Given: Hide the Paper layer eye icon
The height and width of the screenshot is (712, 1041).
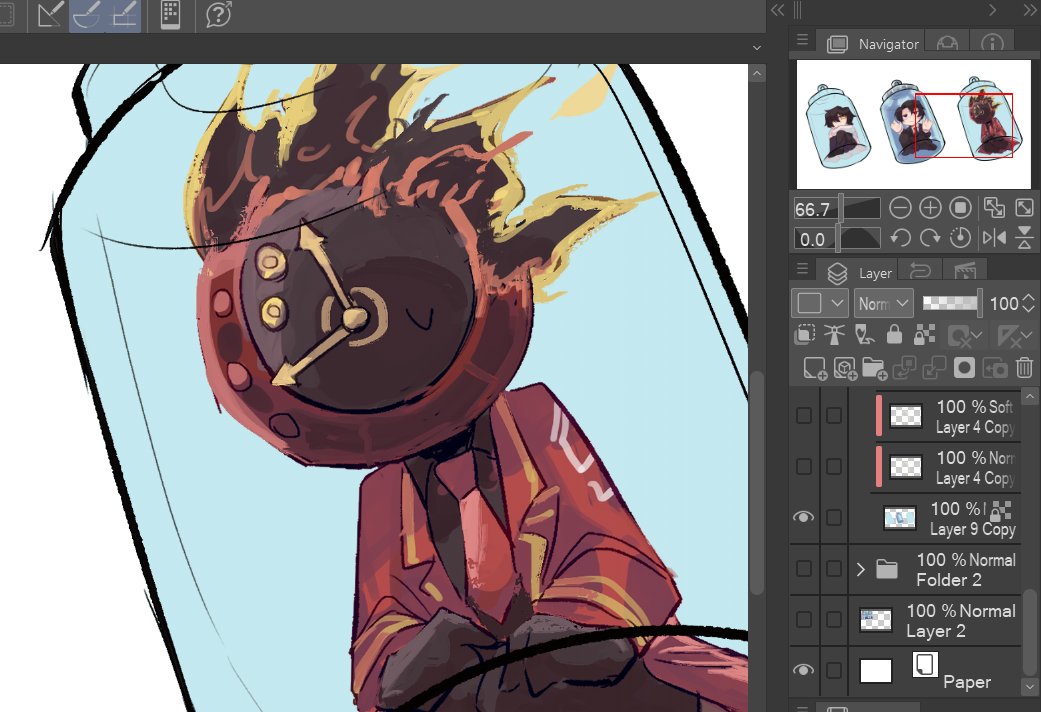Looking at the screenshot, I should (803, 670).
